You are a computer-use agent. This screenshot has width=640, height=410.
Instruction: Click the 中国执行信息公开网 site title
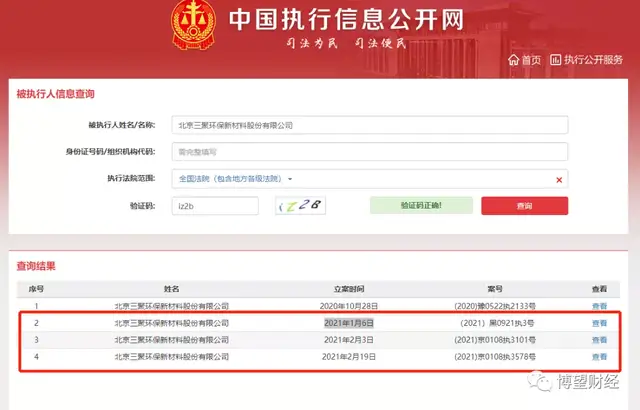(346, 20)
